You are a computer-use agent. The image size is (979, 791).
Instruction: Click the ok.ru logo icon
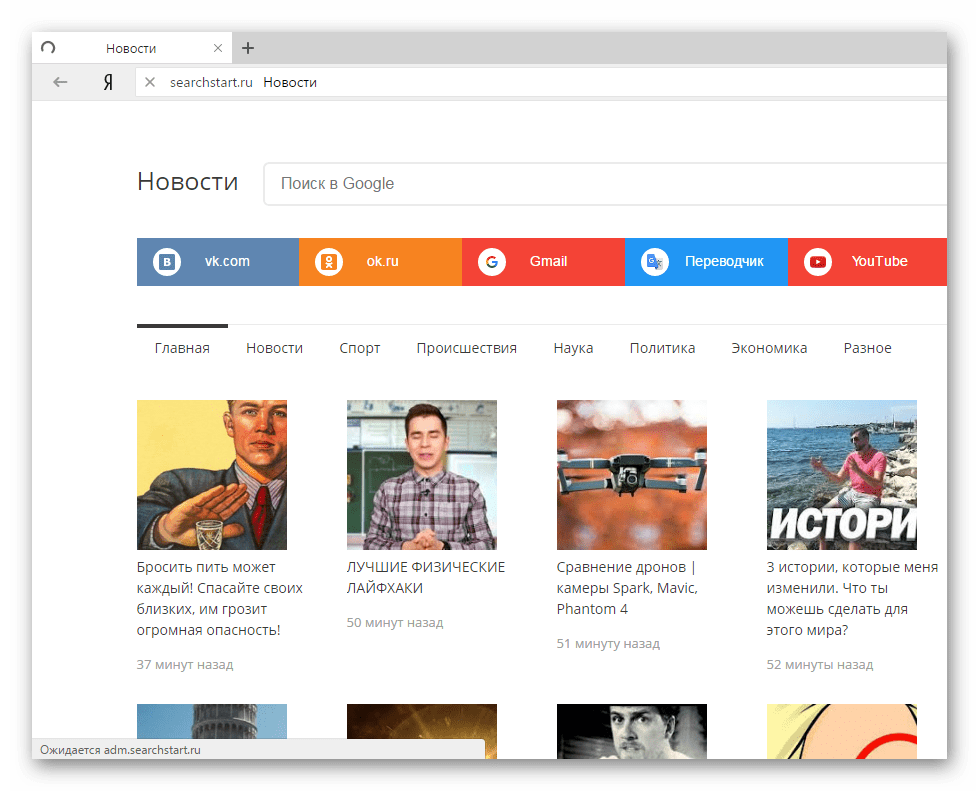(329, 262)
